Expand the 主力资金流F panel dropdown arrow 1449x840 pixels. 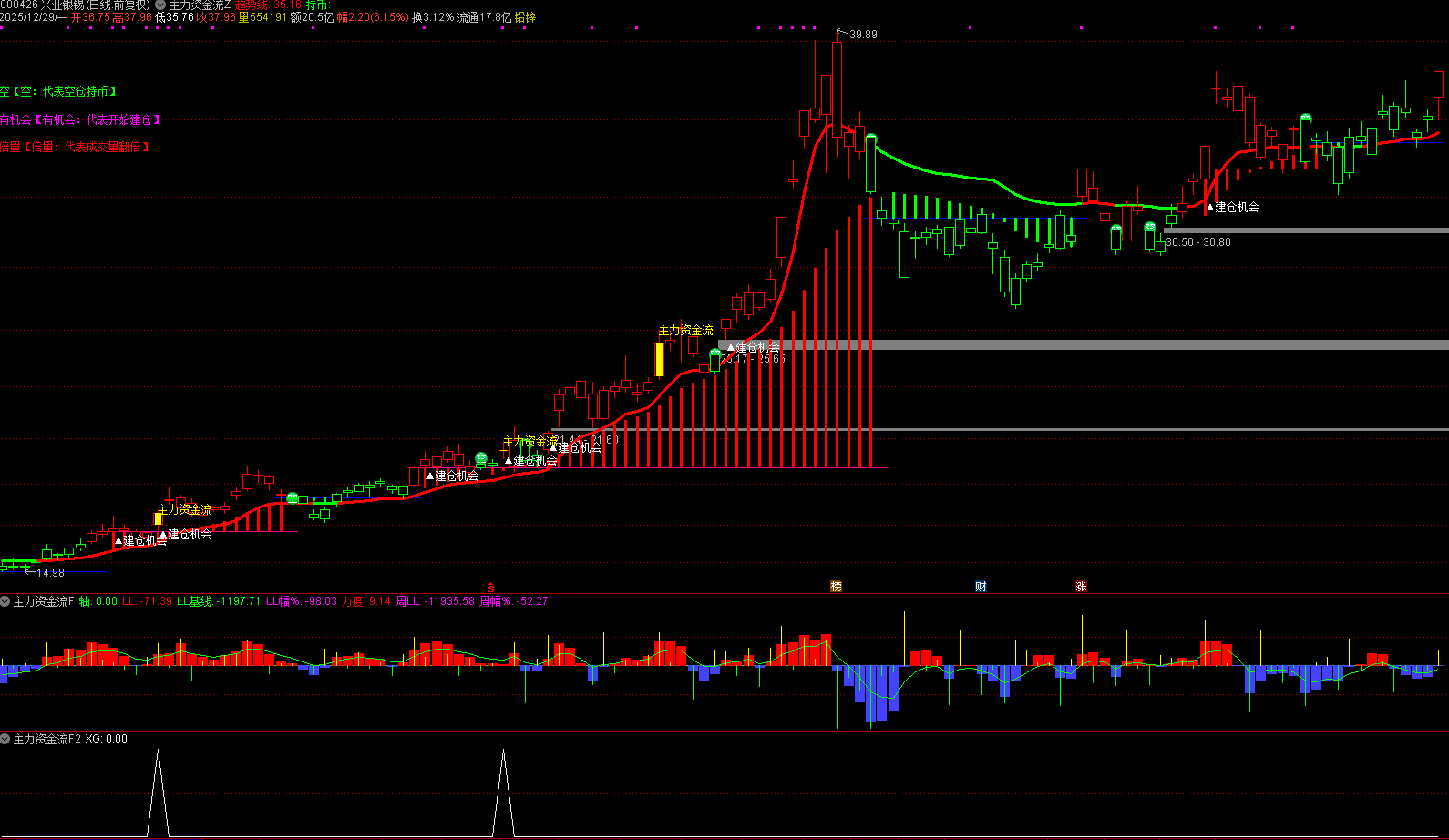coord(5,601)
